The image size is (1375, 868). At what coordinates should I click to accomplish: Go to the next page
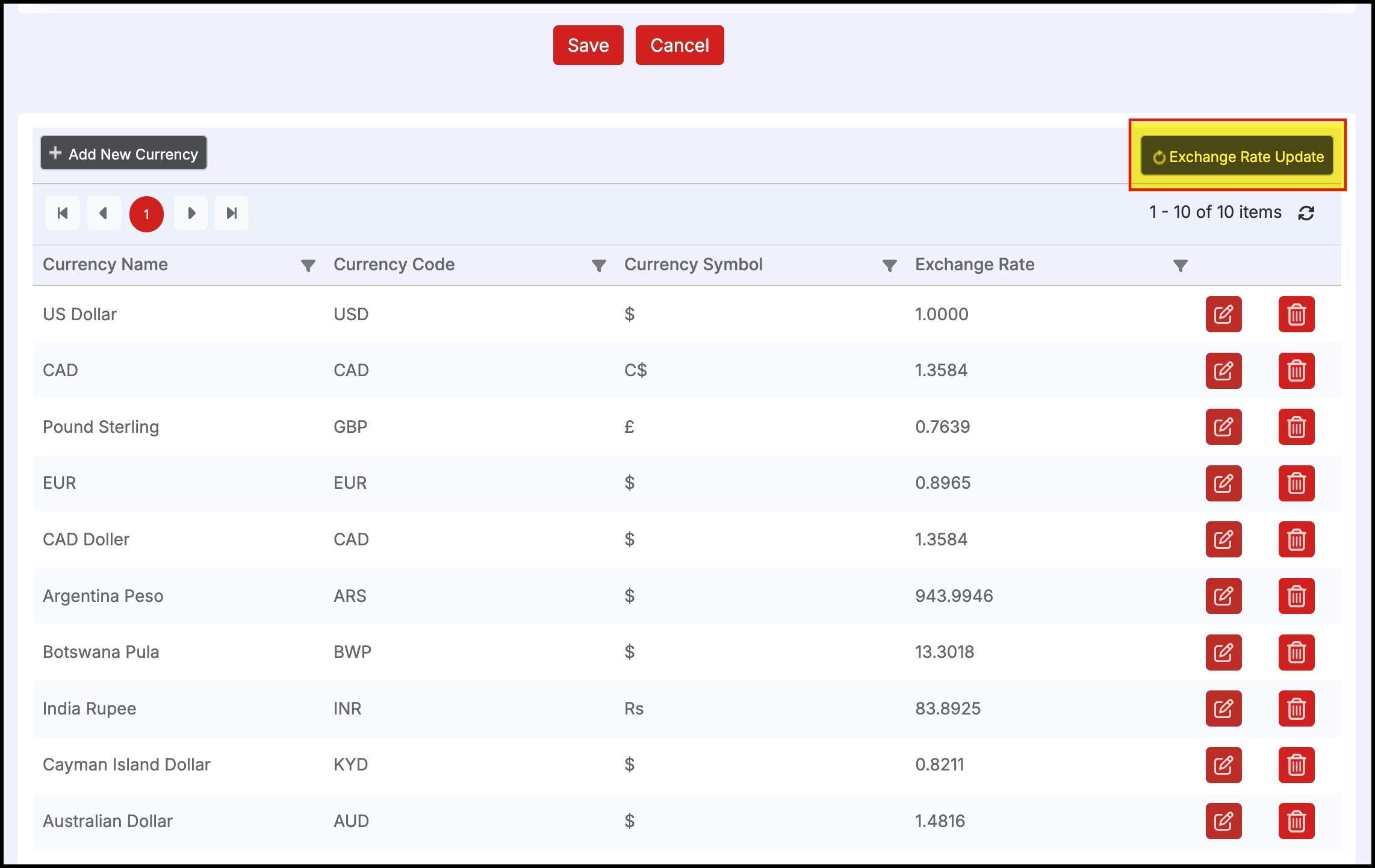point(191,213)
